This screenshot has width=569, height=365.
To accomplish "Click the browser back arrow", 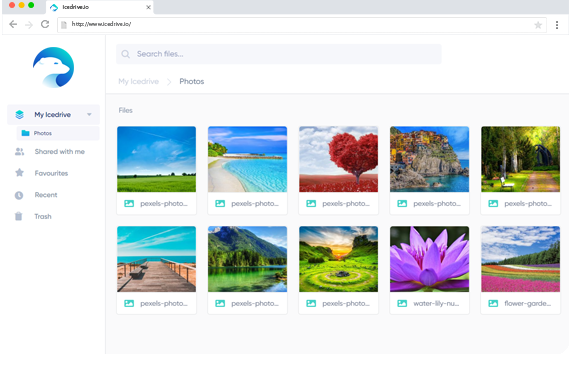I will [13, 24].
